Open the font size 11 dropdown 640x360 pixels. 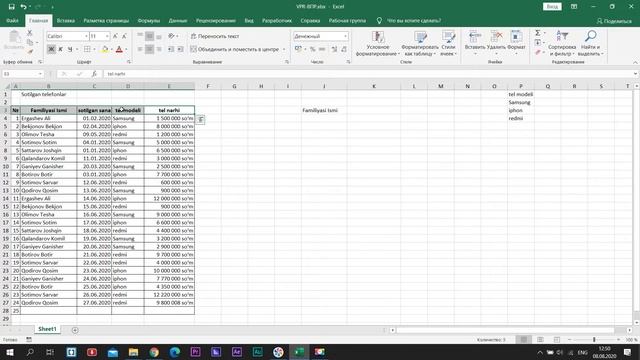tap(107, 36)
